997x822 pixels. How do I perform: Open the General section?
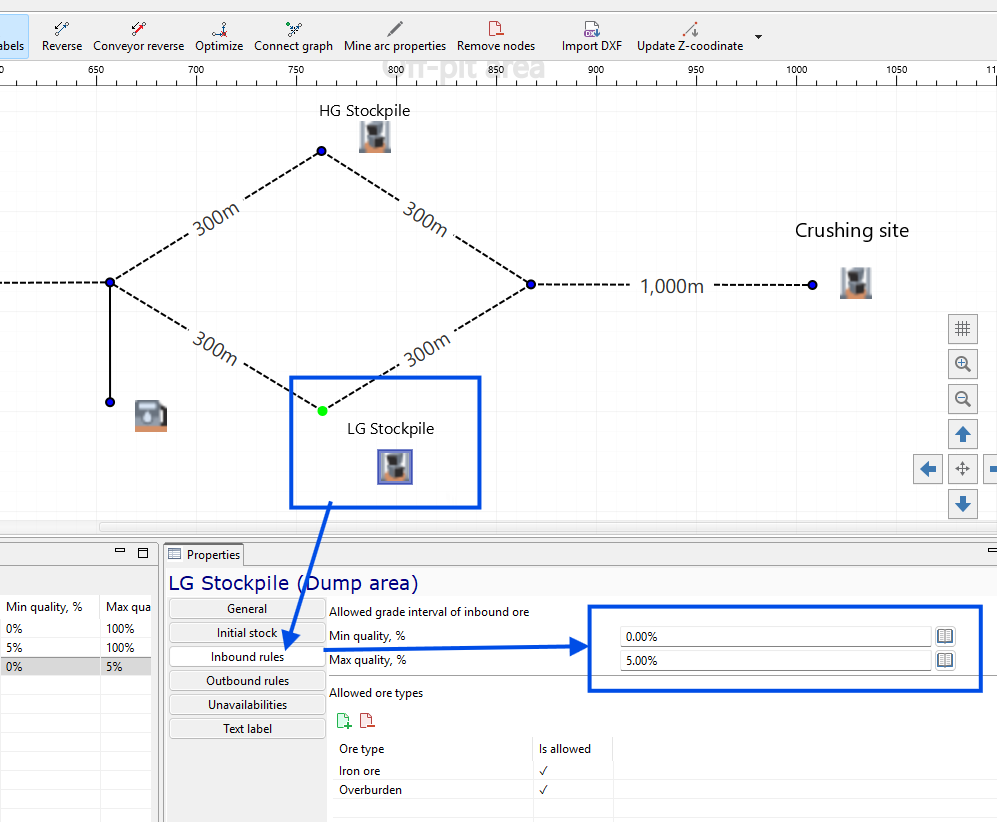pos(247,608)
